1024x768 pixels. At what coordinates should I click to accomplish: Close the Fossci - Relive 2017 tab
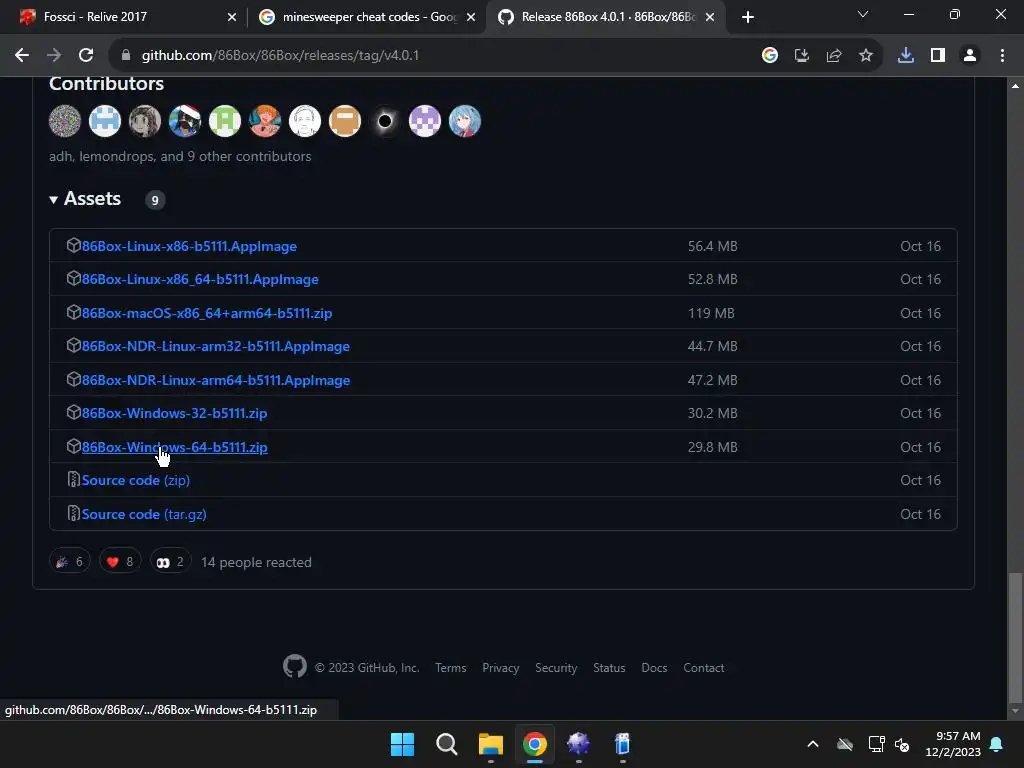tap(232, 17)
